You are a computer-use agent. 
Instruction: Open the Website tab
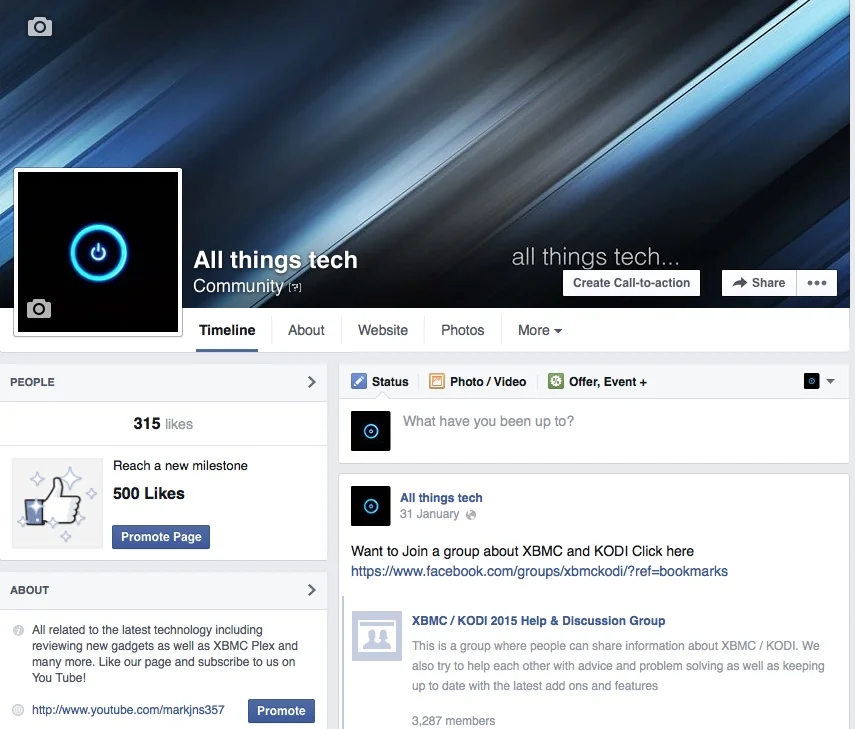[383, 330]
